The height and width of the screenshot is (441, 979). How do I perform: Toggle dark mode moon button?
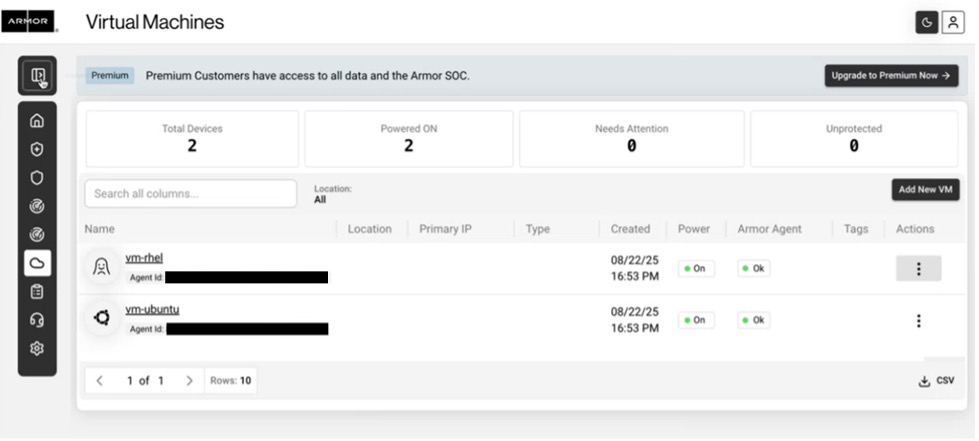pos(928,24)
